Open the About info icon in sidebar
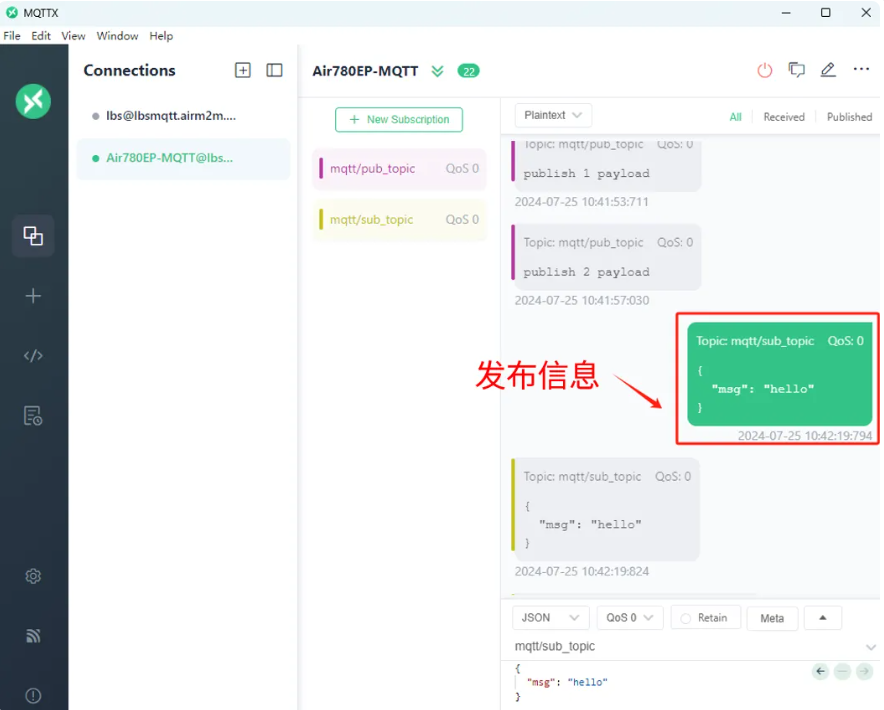Image resolution: width=884 pixels, height=710 pixels. pyautogui.click(x=33, y=695)
